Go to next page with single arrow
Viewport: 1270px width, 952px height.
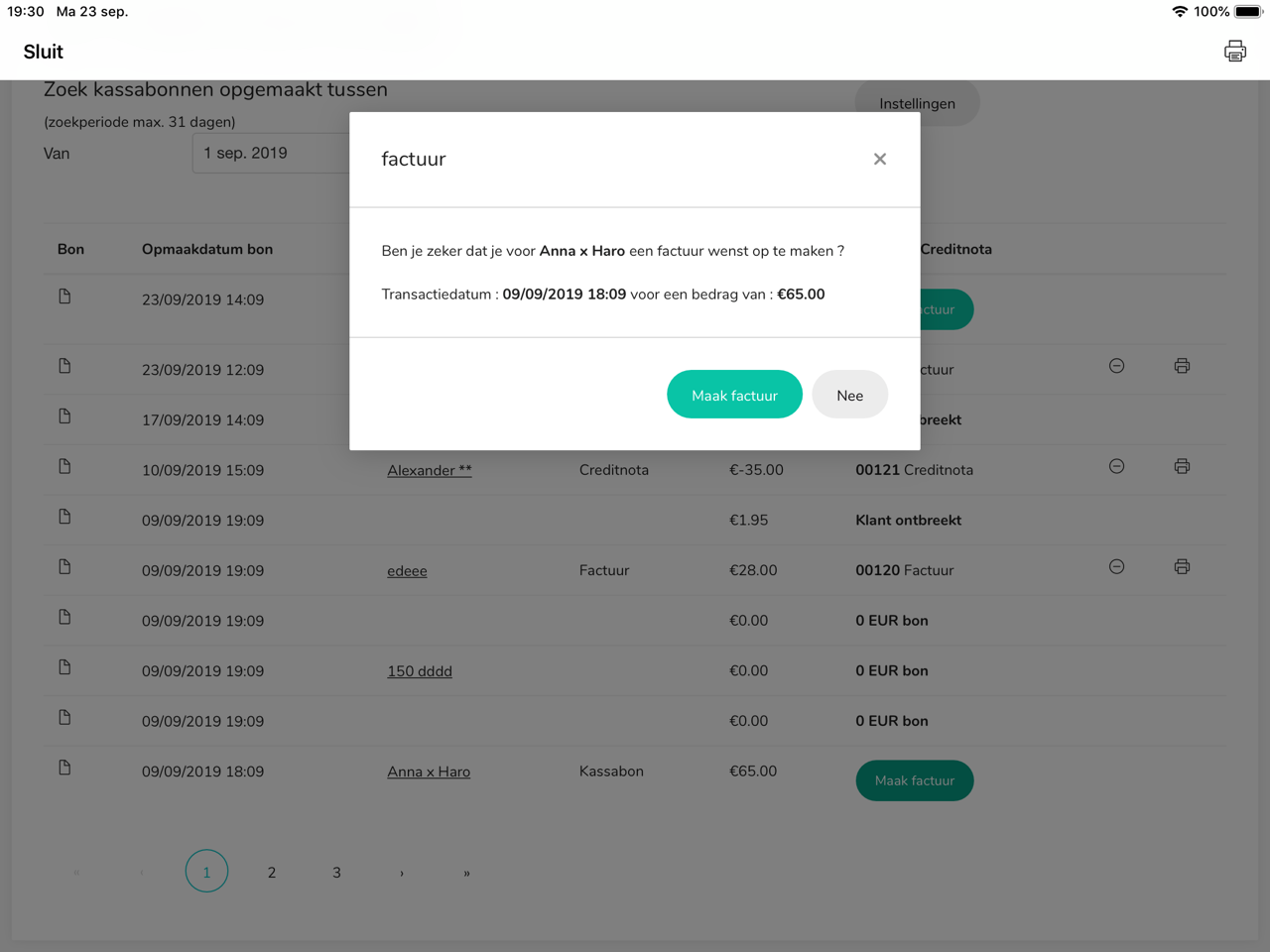pyautogui.click(x=402, y=873)
